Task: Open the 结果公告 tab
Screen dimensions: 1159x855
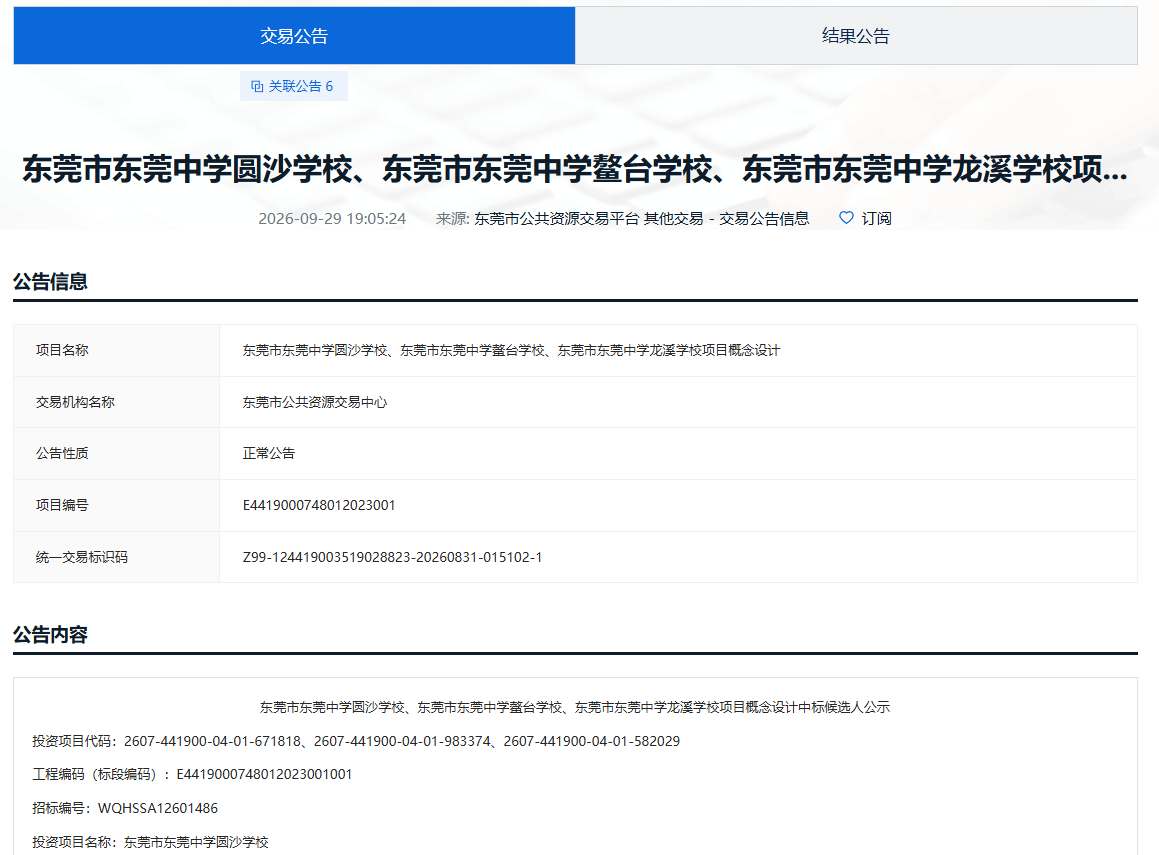Action: [x=856, y=35]
